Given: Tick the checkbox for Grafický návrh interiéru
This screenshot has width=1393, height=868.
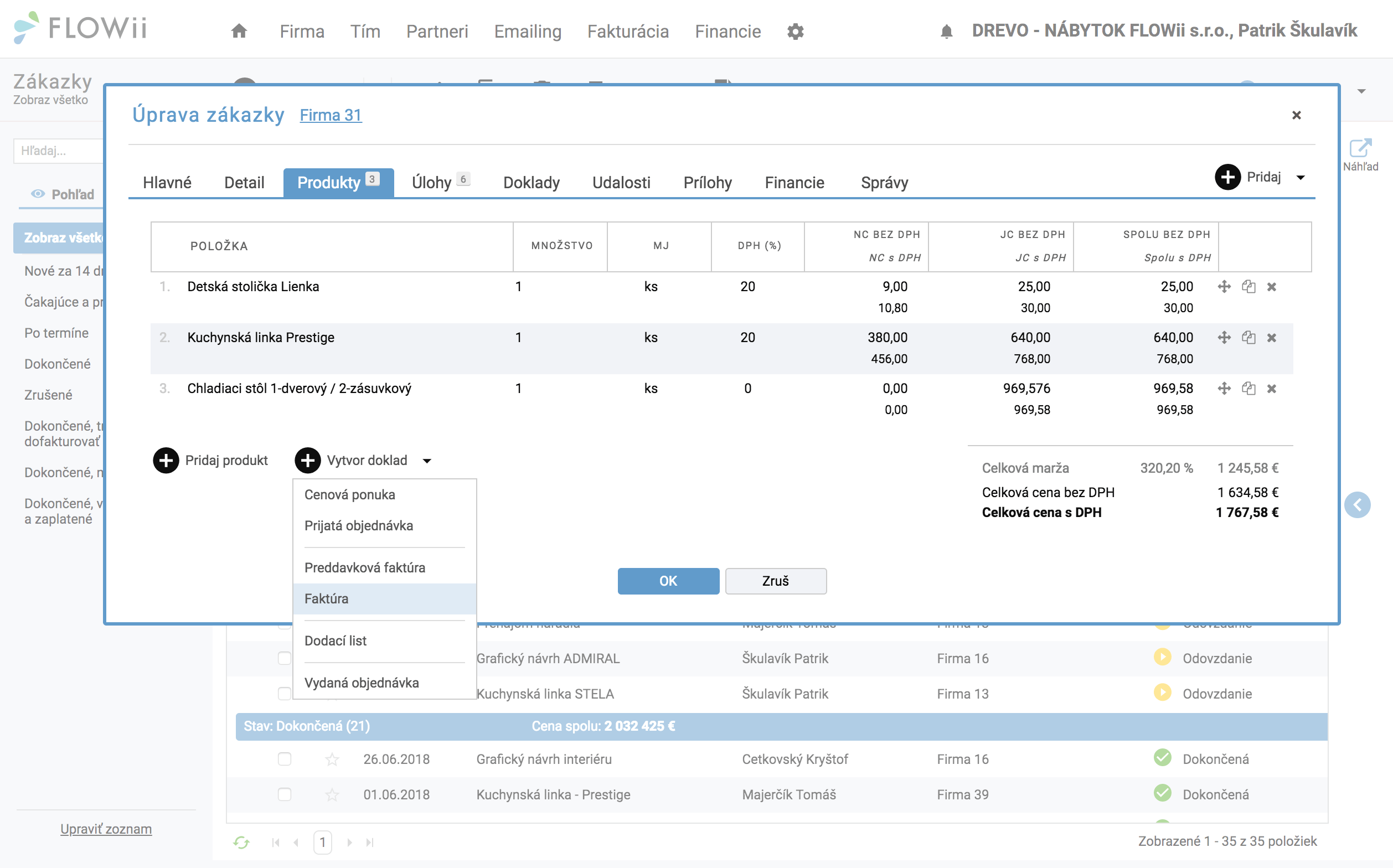Looking at the screenshot, I should tap(284, 759).
